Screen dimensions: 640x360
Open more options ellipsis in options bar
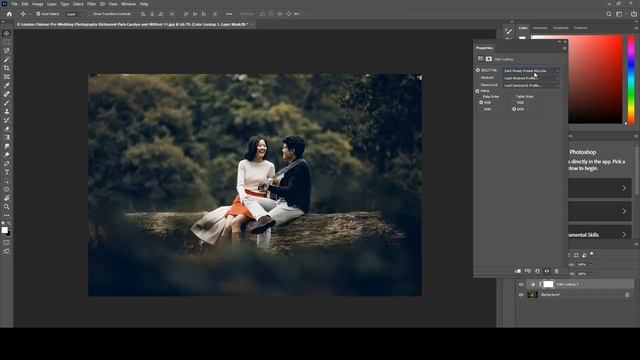(x=229, y=14)
